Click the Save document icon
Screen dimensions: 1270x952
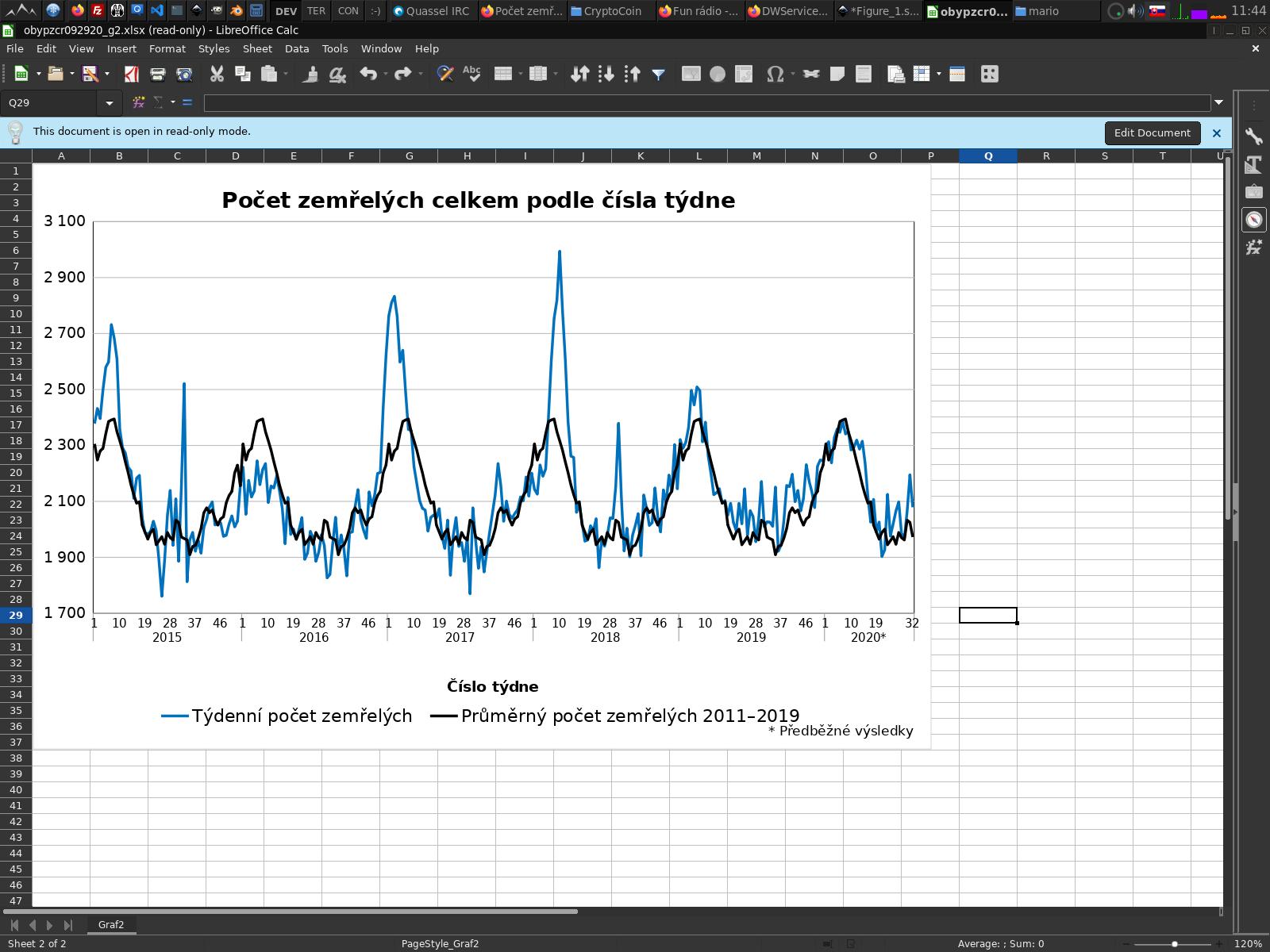pos(90,74)
